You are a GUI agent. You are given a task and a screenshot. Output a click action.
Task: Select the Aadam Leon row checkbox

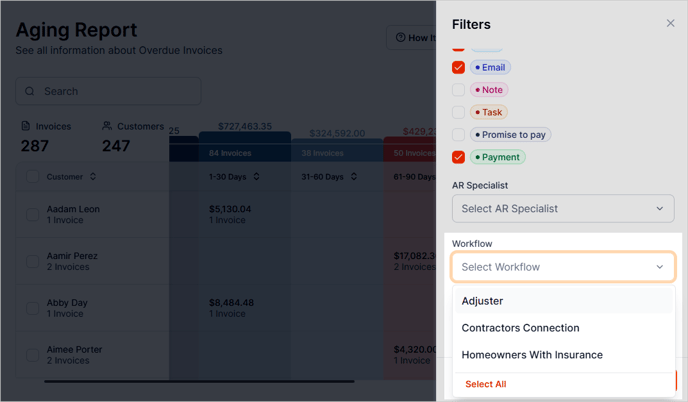tap(33, 214)
